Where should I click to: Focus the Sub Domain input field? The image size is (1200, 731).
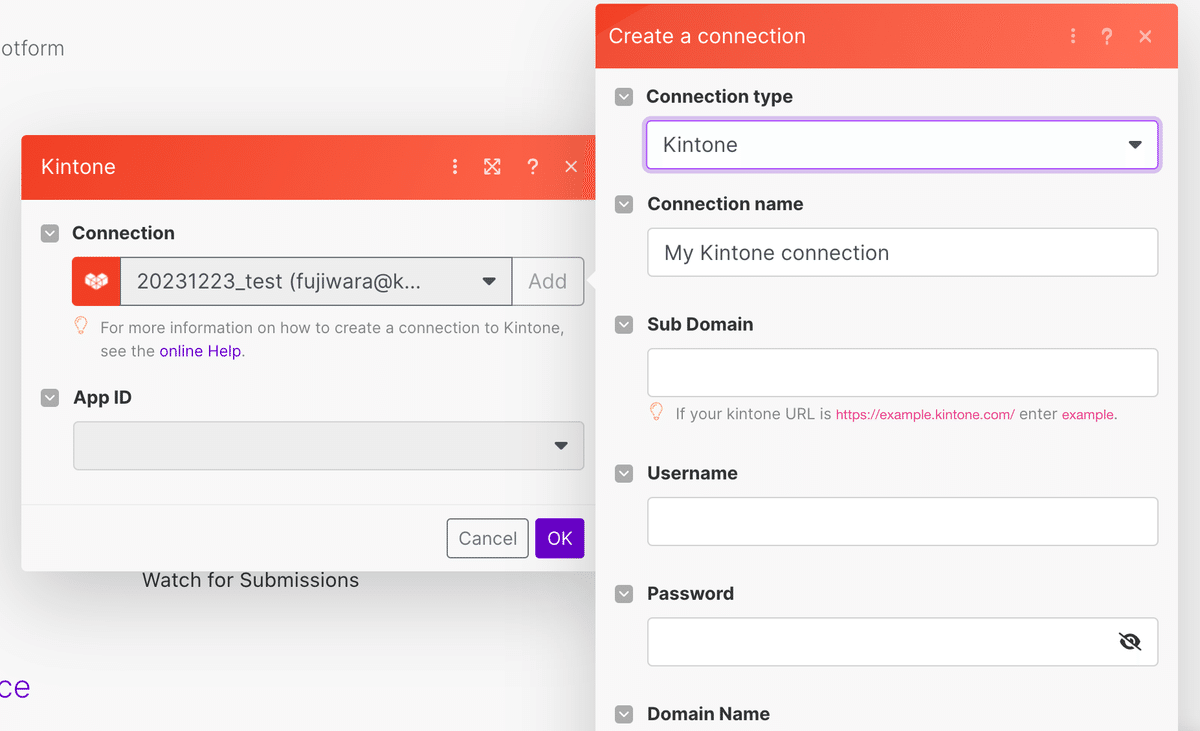[902, 373]
